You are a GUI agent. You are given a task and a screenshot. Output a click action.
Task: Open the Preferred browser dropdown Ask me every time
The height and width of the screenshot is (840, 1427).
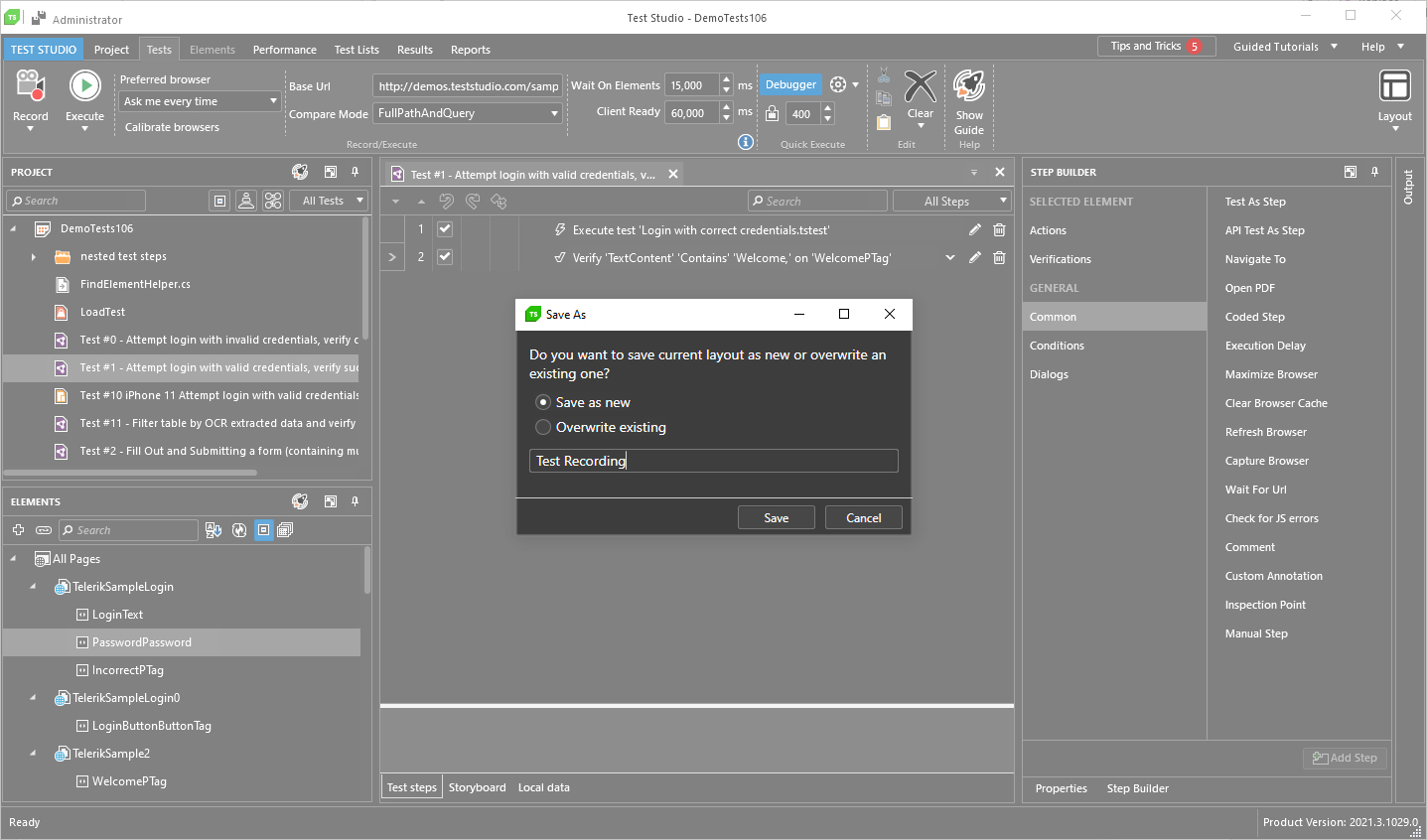pyautogui.click(x=200, y=101)
